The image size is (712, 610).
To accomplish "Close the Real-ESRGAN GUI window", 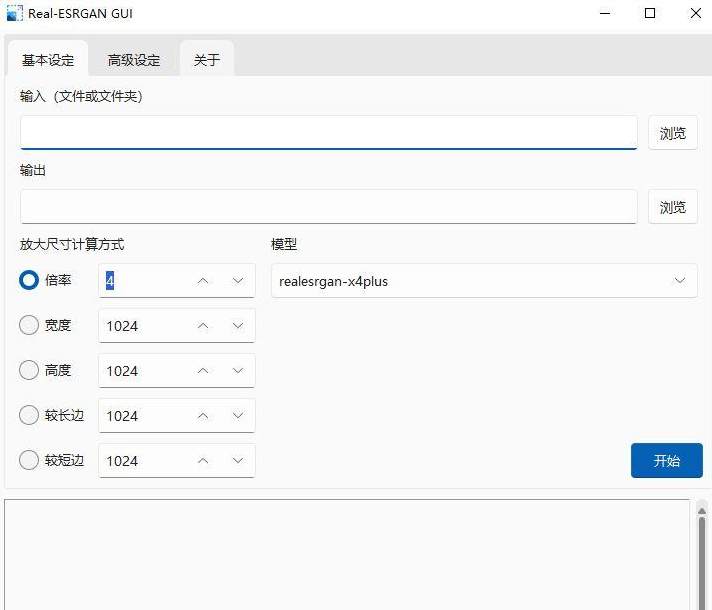I will (695, 13).
